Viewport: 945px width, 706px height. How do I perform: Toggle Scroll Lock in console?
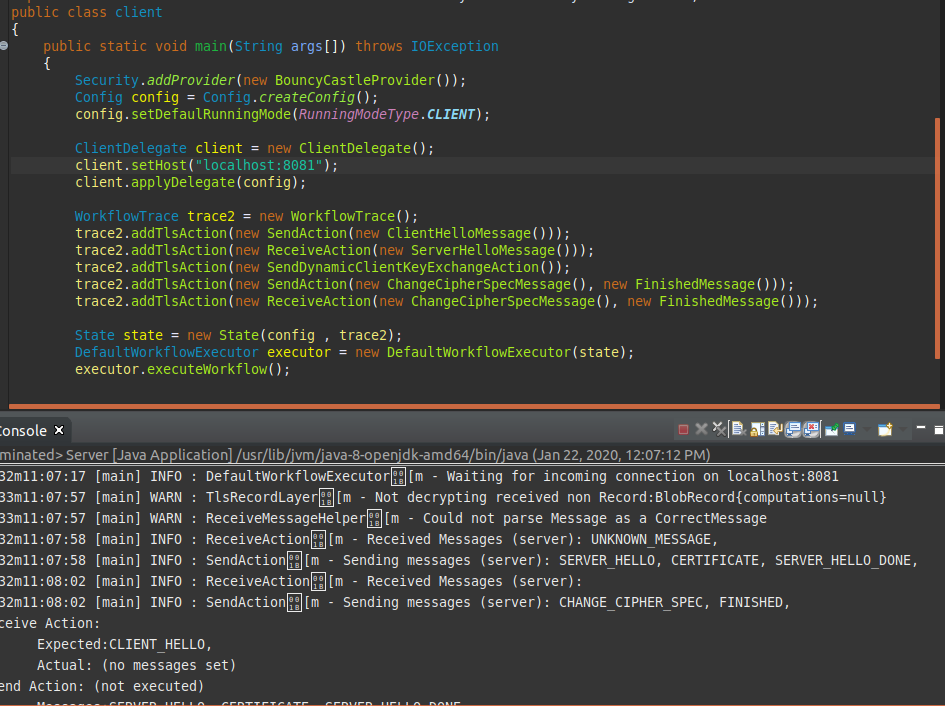coord(757,429)
